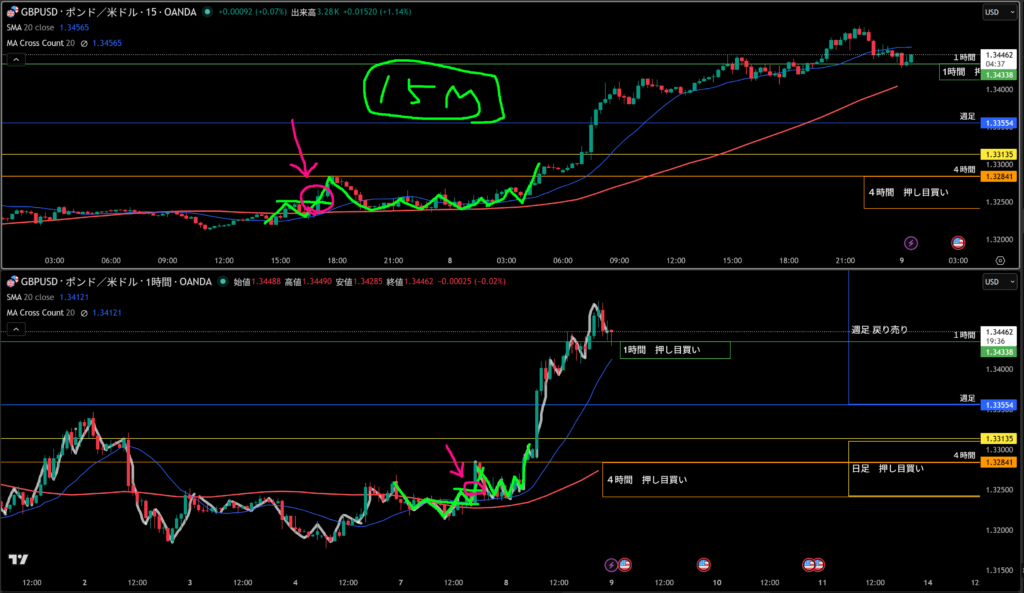Open the USD currency dropdown on top chart
This screenshot has width=1024, height=593.
[x=998, y=12]
